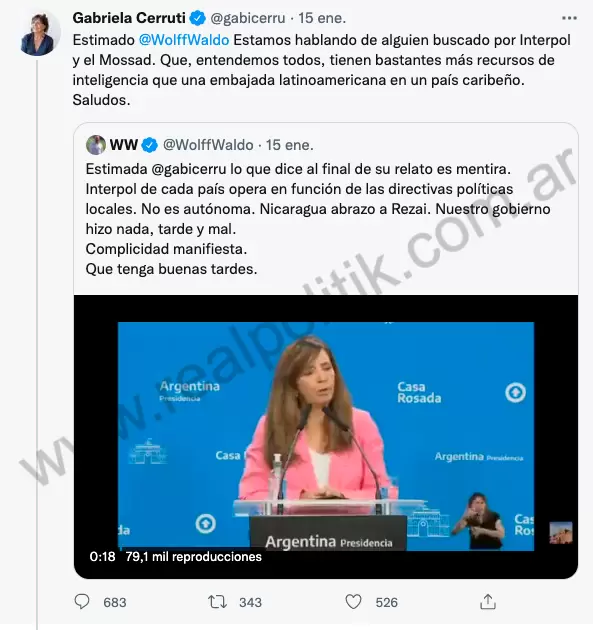This screenshot has height=630, width=593.
Task: Open Gabriela Cerruti's profile avatar
Action: coord(38,34)
